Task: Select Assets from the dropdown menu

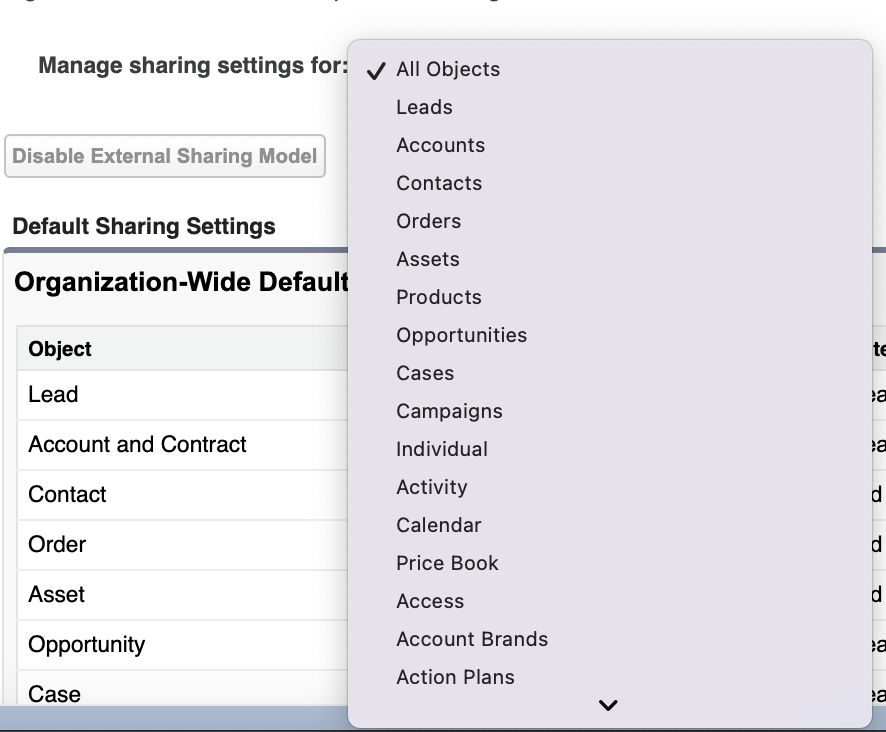Action: 427,259
